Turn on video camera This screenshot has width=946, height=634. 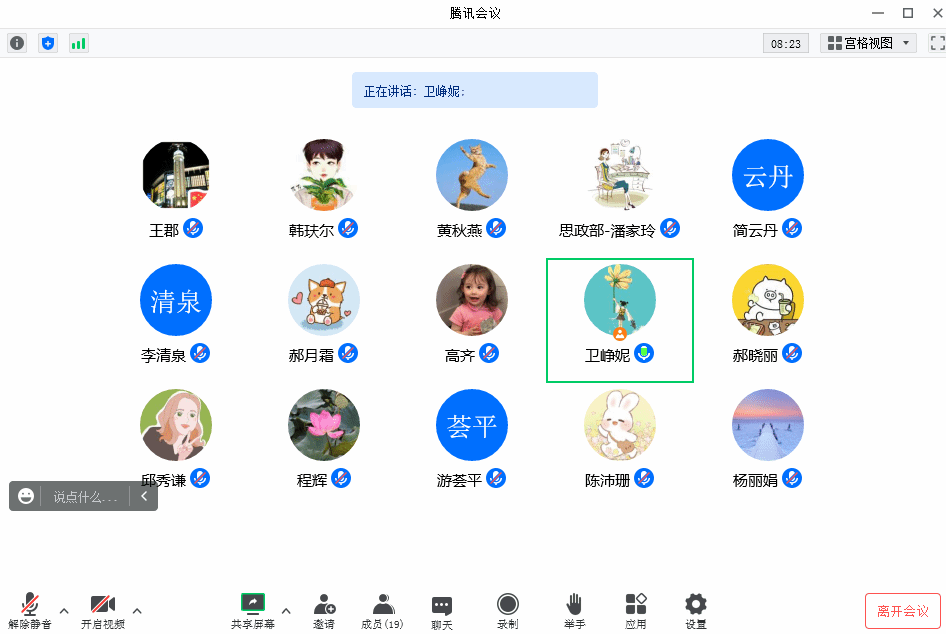tap(103, 611)
